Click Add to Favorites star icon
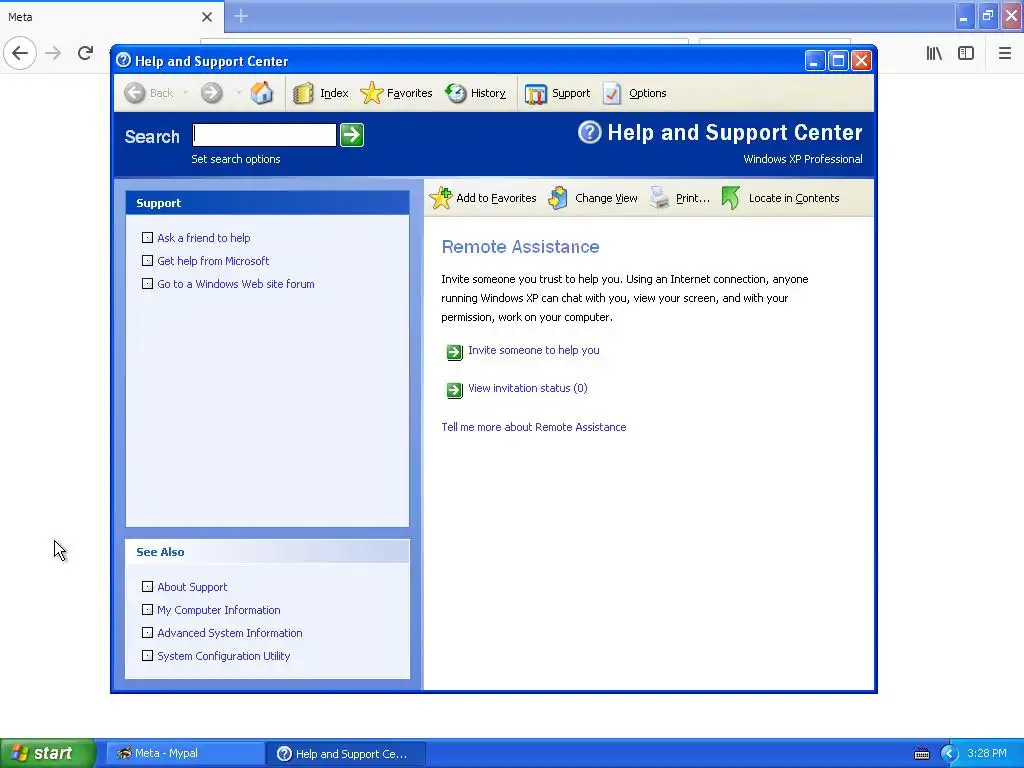This screenshot has height=768, width=1024. pos(441,198)
